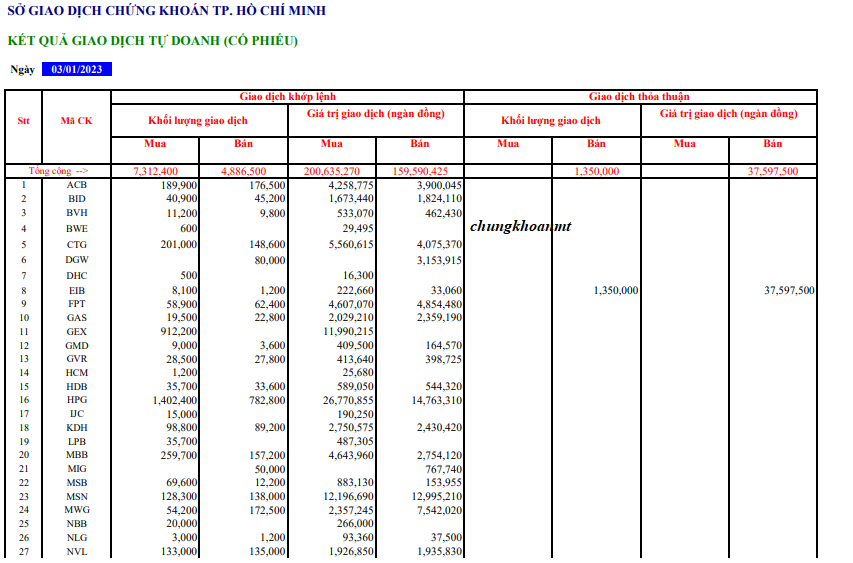This screenshot has width=853, height=563.
Task: Click the HDB stock code
Action: [77, 387]
